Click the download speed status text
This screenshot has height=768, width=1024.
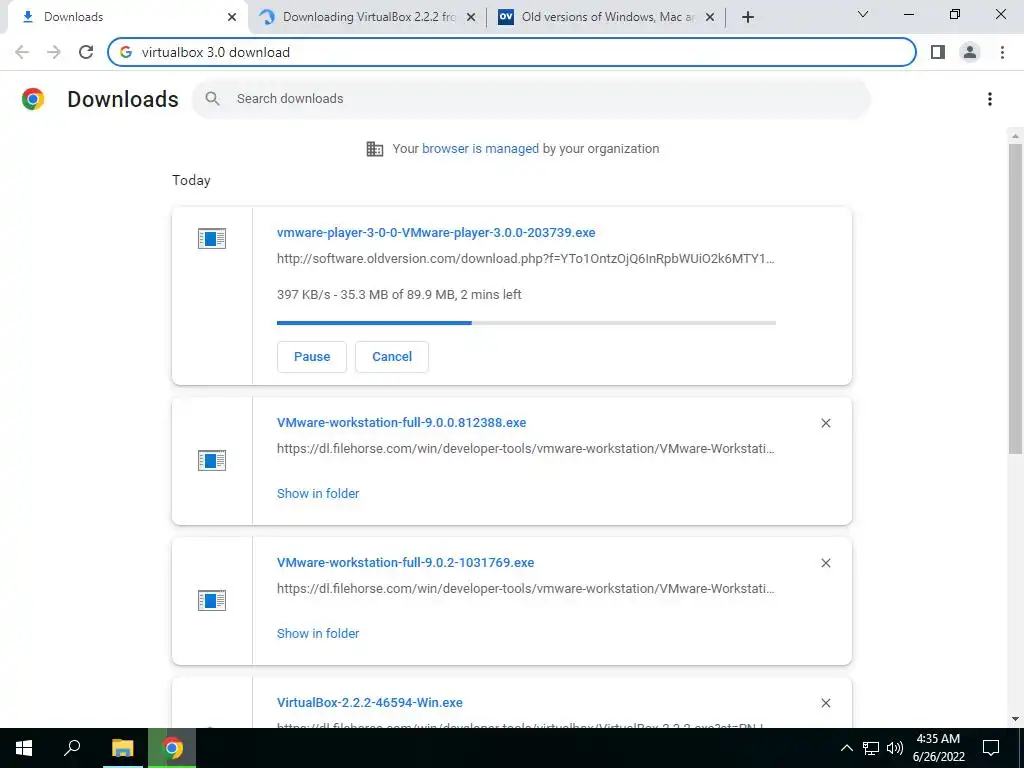pos(399,295)
